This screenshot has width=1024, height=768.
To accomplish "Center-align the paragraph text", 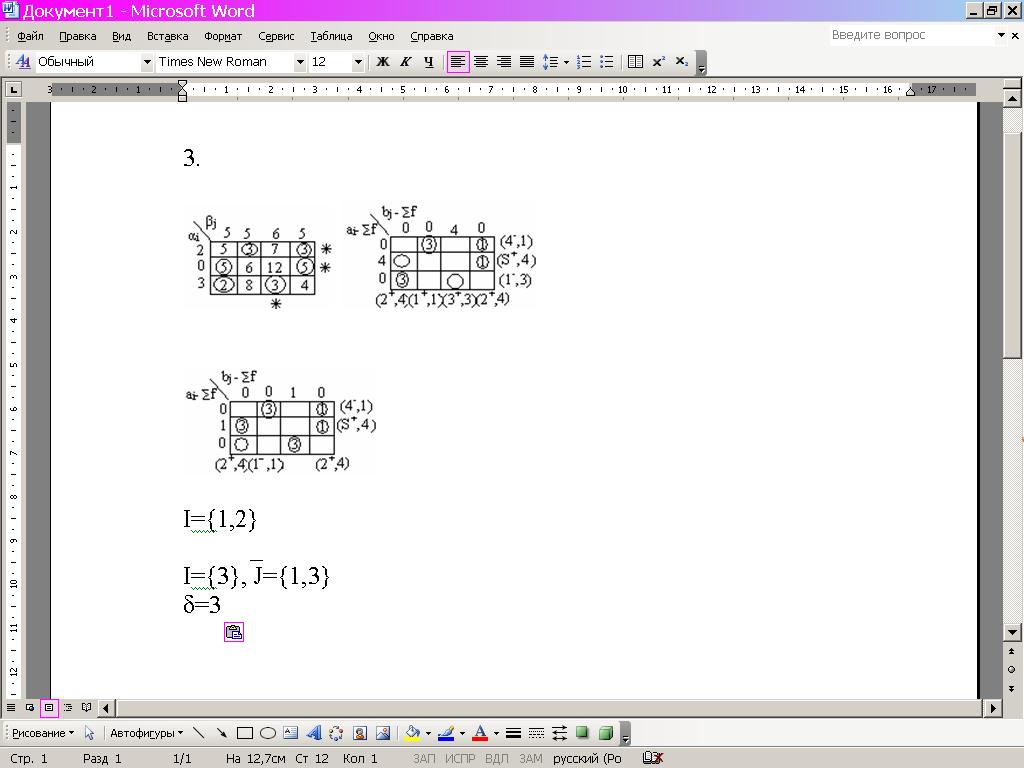I will [x=481, y=62].
